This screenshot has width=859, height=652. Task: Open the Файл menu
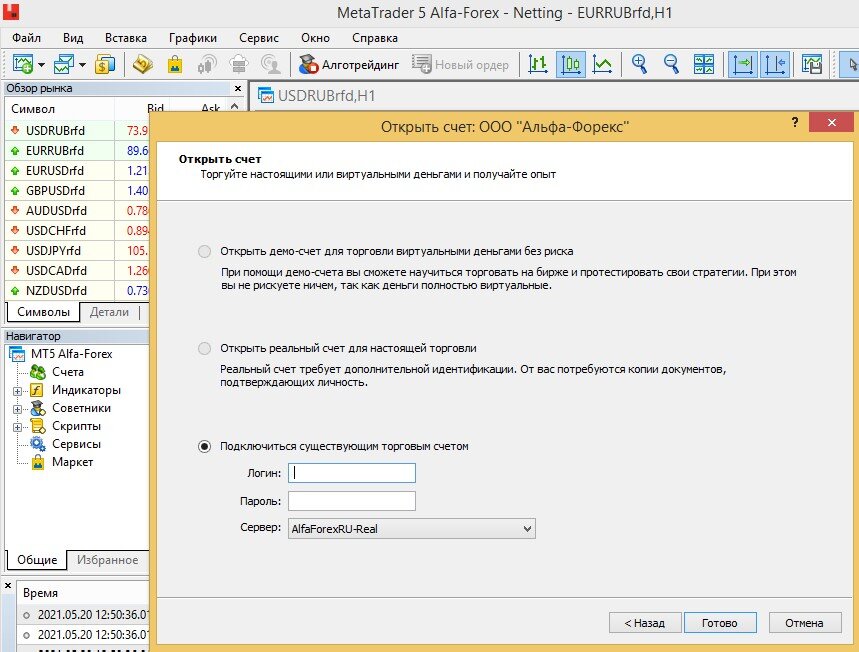(26, 38)
